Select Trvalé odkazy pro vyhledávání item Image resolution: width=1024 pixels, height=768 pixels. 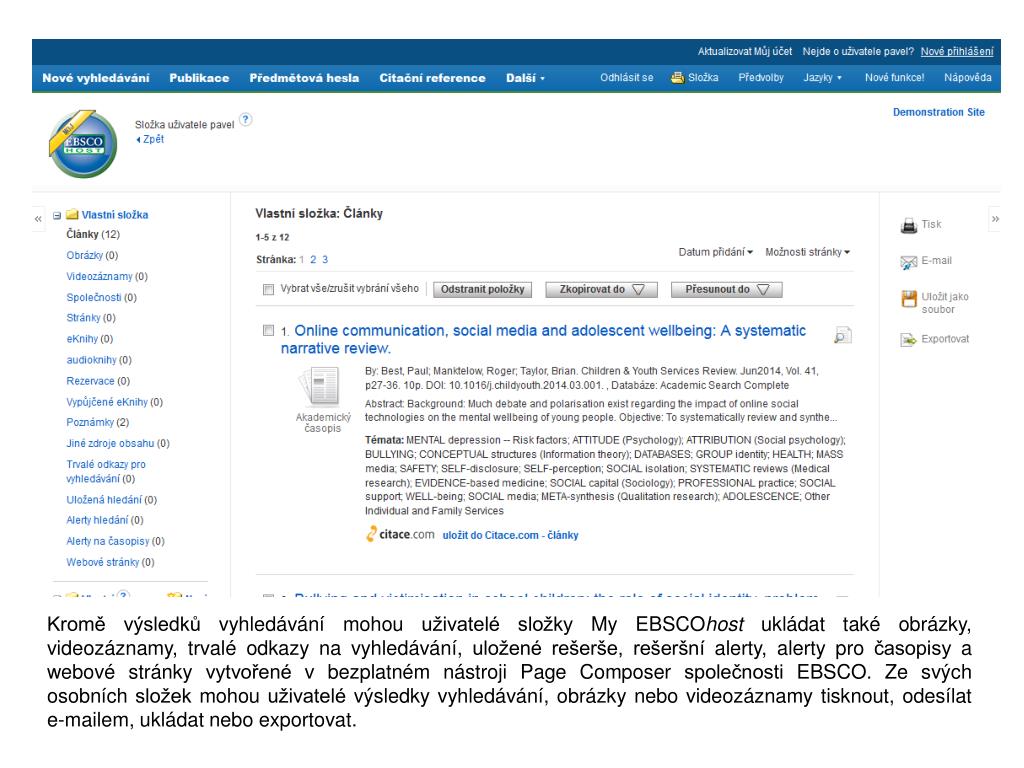point(106,472)
